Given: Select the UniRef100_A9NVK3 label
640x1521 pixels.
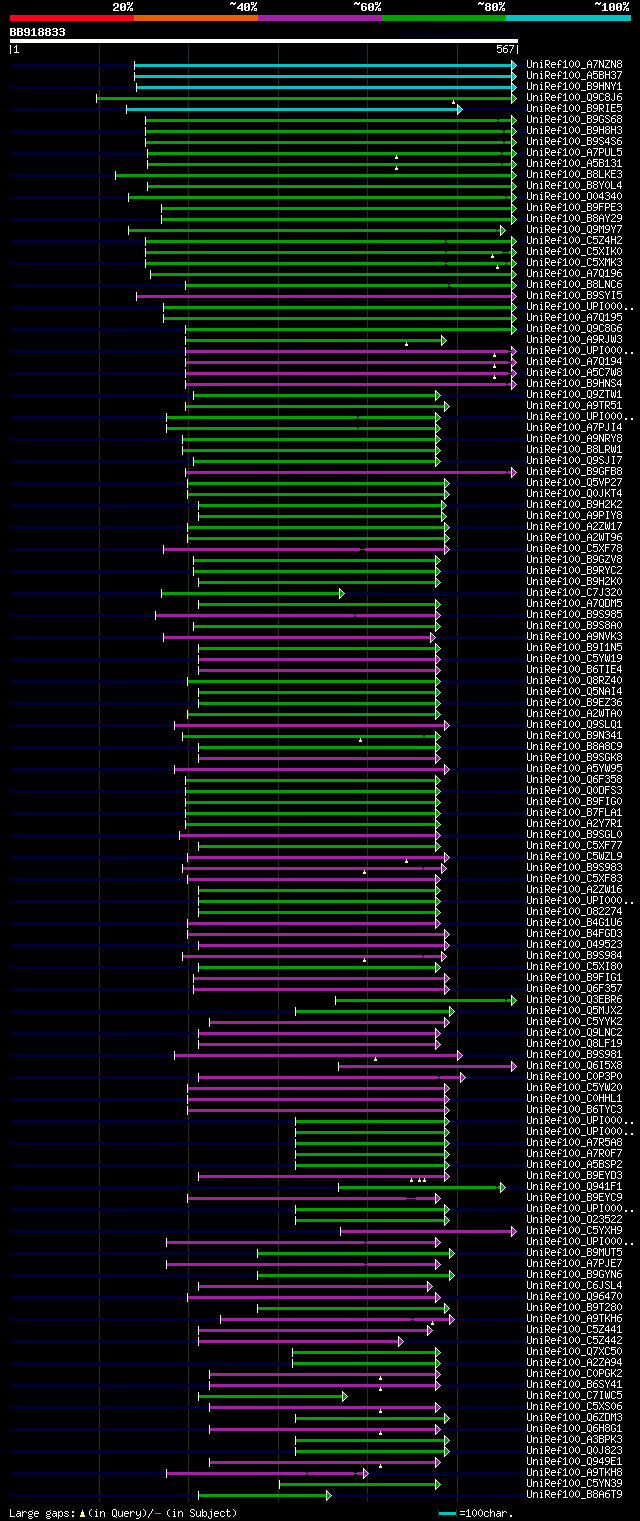Looking at the screenshot, I should (x=574, y=636).
